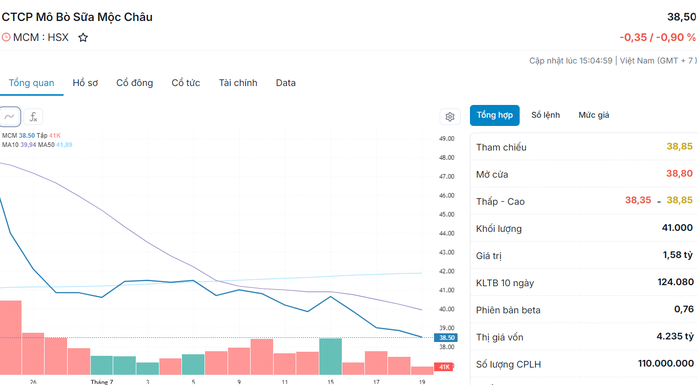The image size is (698, 385).
Task: Select the Tổng quan tab
Action: (x=31, y=83)
